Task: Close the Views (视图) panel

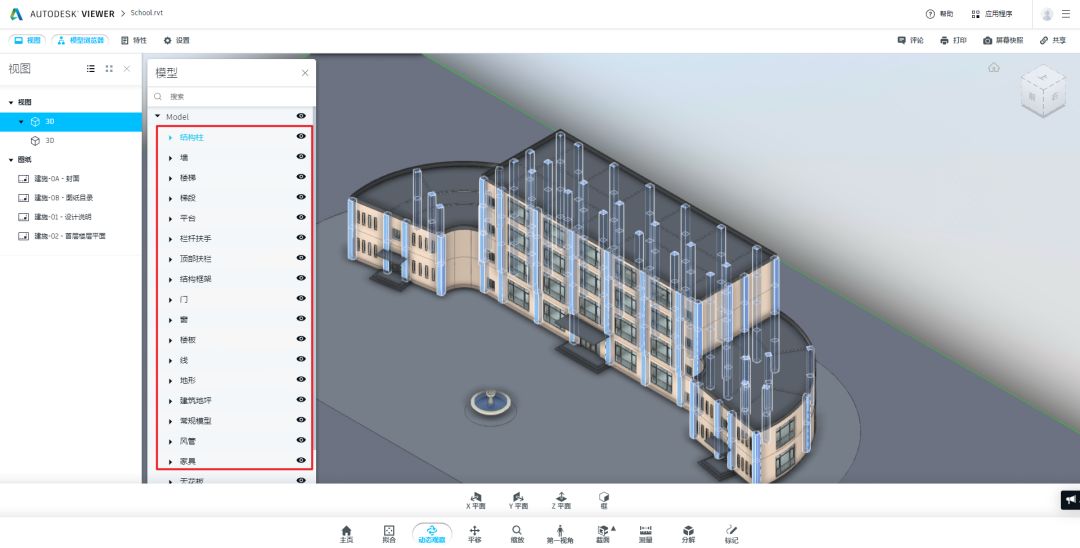Action: tap(127, 69)
